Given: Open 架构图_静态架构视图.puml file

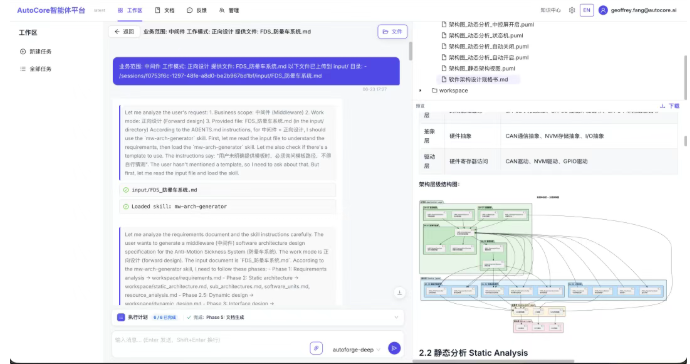Looking at the screenshot, I should click(478, 69).
